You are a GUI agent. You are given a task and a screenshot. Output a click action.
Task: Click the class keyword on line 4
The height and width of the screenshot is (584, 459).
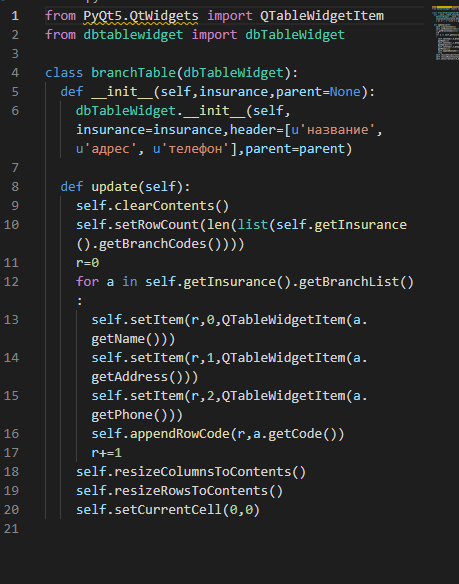[64, 73]
